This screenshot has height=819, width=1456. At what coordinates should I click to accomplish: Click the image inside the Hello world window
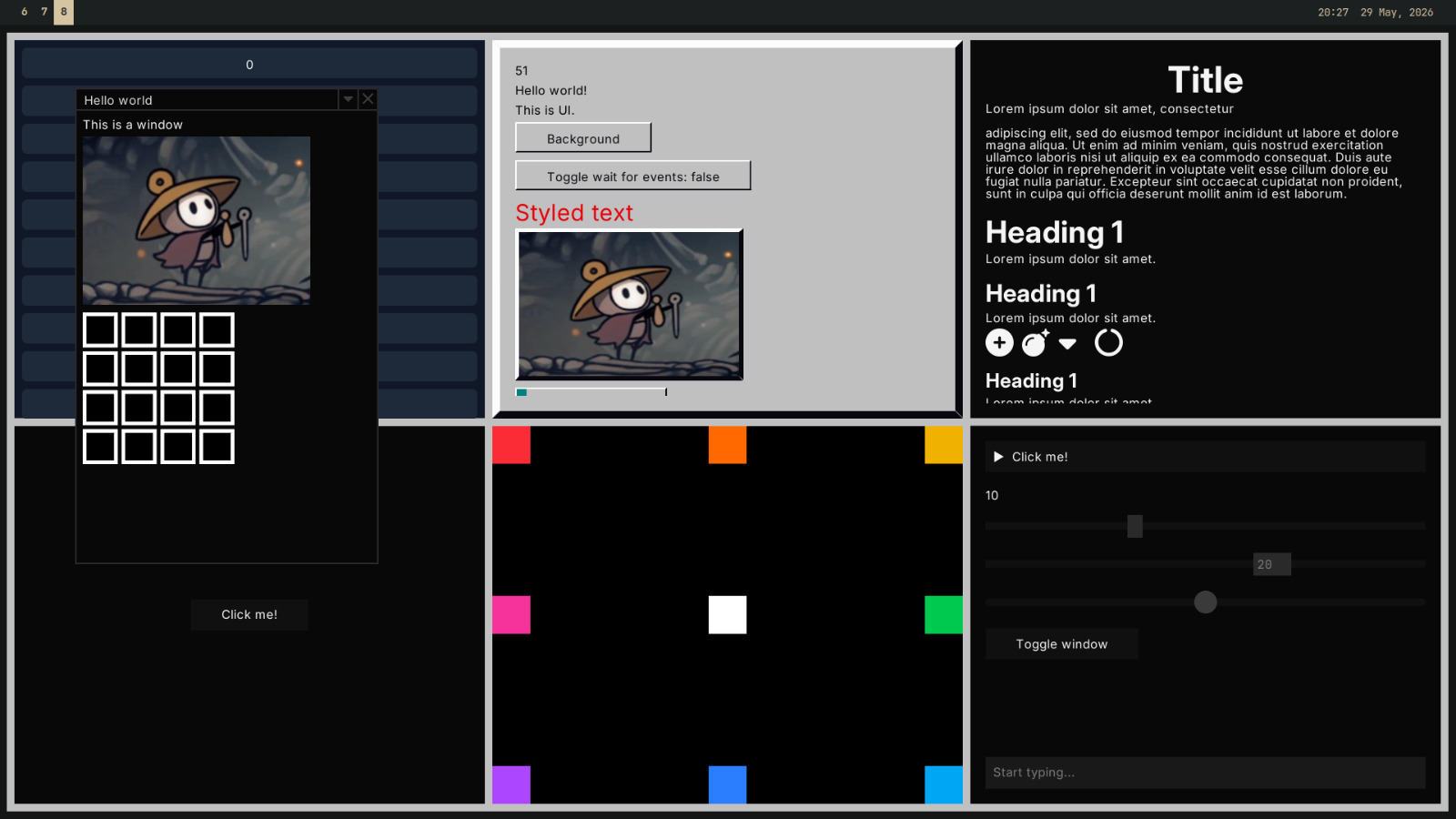(197, 220)
